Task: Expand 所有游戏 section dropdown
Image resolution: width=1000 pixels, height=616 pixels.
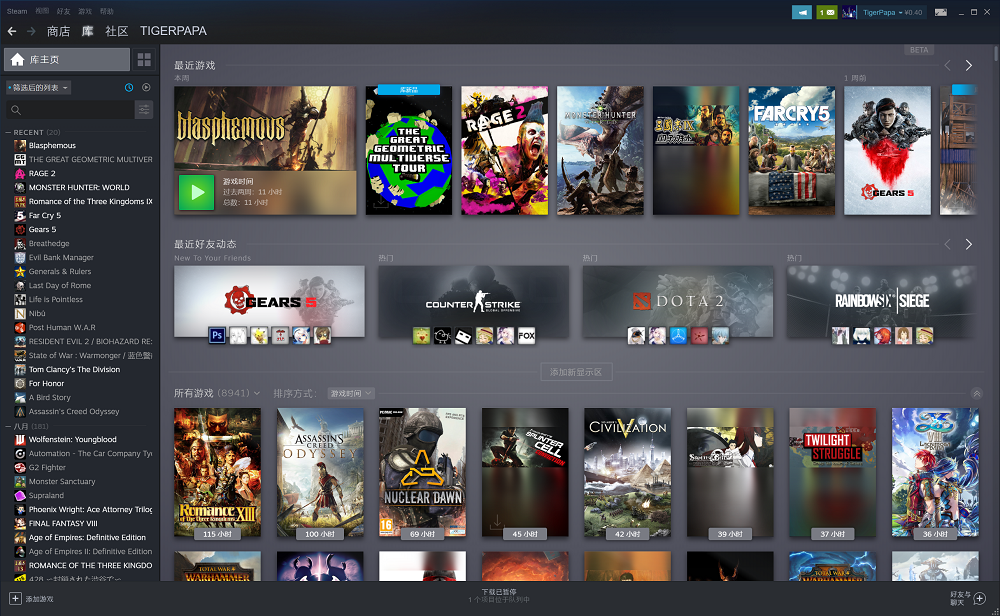Action: (256, 393)
